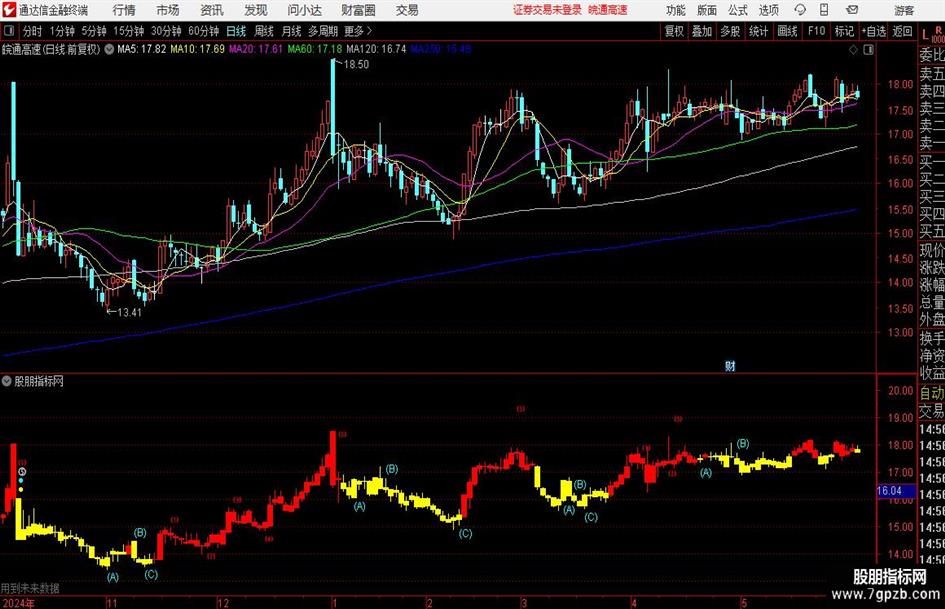The width and height of the screenshot is (945, 609).
Task: Open the 财富圈 menu
Action: point(358,10)
